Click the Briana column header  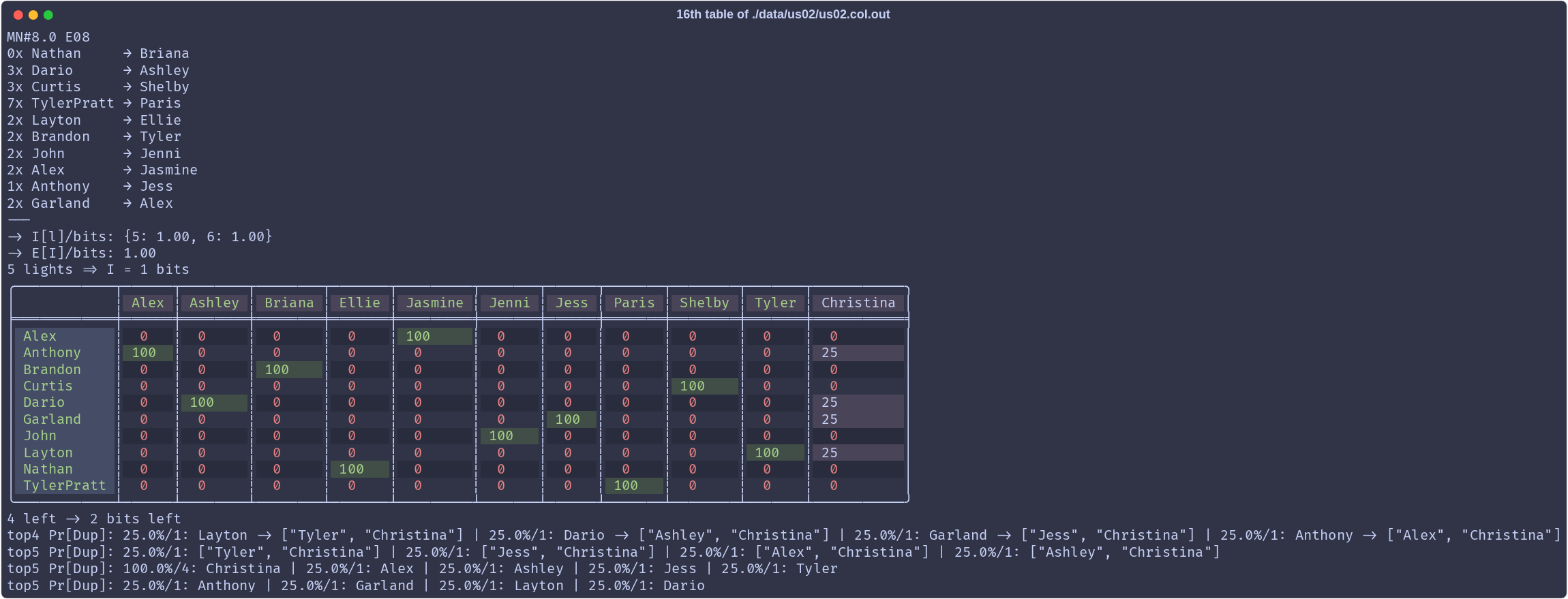tap(289, 303)
